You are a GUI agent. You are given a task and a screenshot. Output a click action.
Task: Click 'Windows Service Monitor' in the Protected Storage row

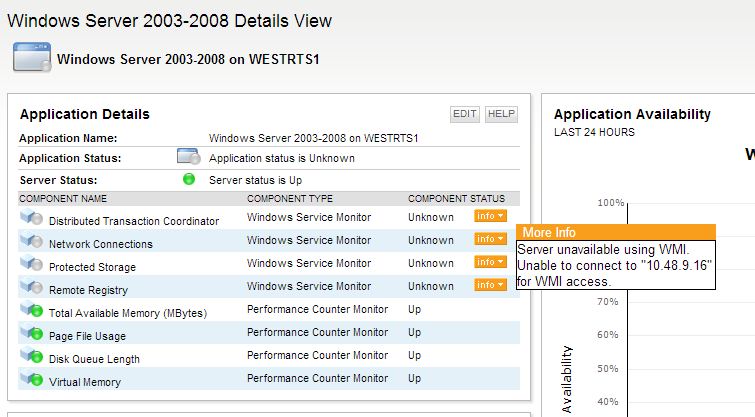click(x=309, y=263)
